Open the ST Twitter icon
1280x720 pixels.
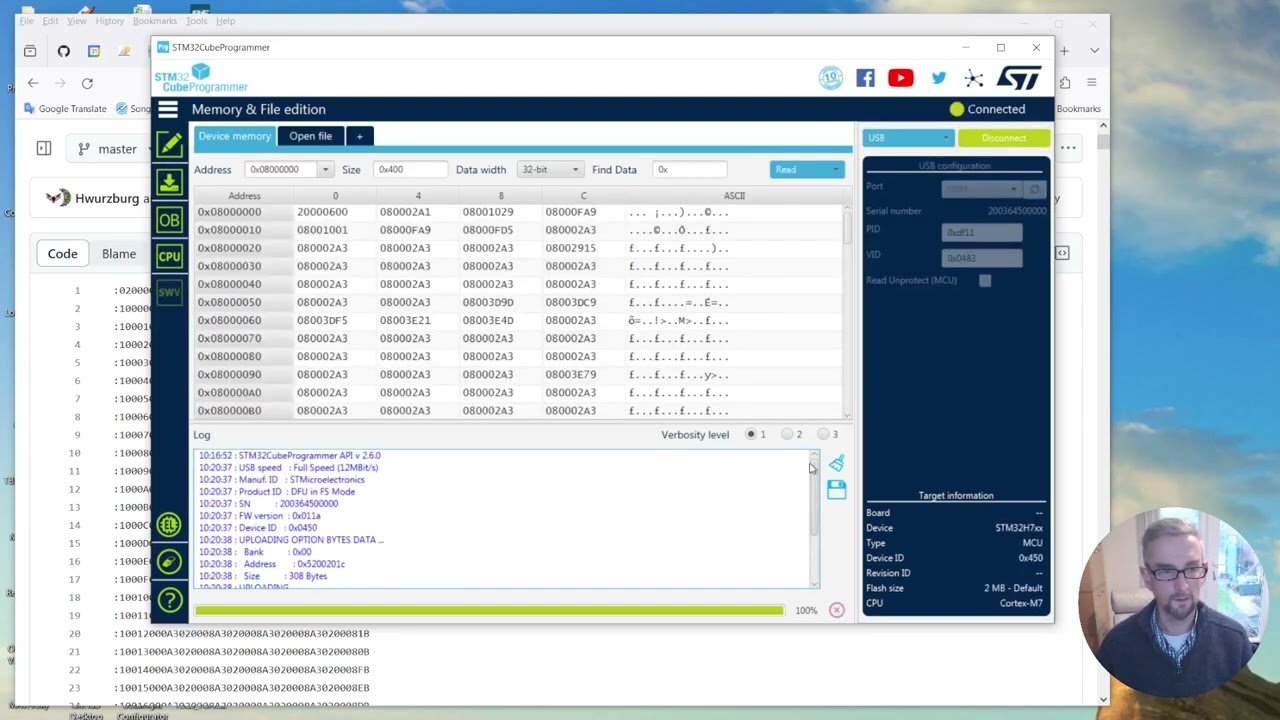pyautogui.click(x=939, y=78)
